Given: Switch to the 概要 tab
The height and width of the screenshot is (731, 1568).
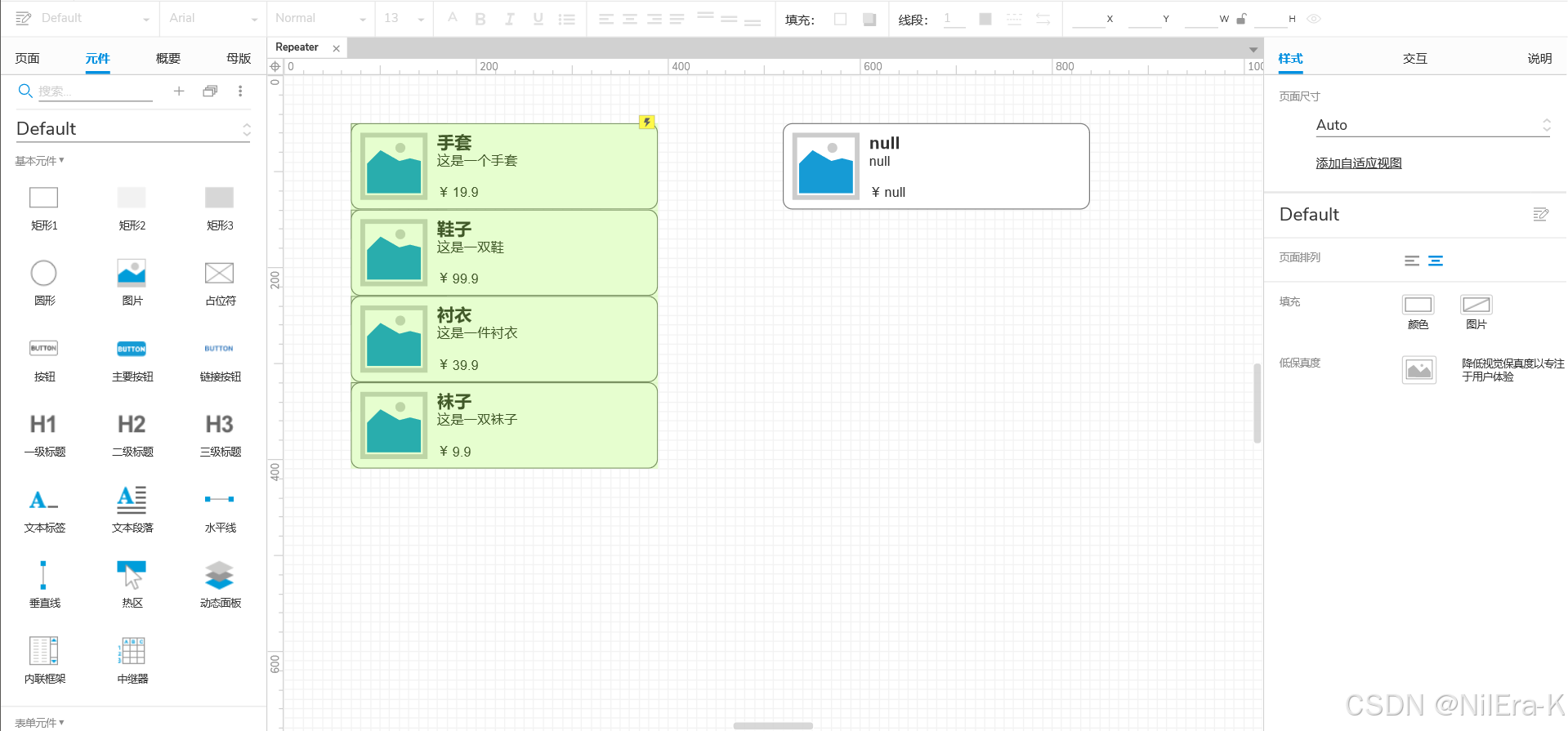Looking at the screenshot, I should coord(168,58).
